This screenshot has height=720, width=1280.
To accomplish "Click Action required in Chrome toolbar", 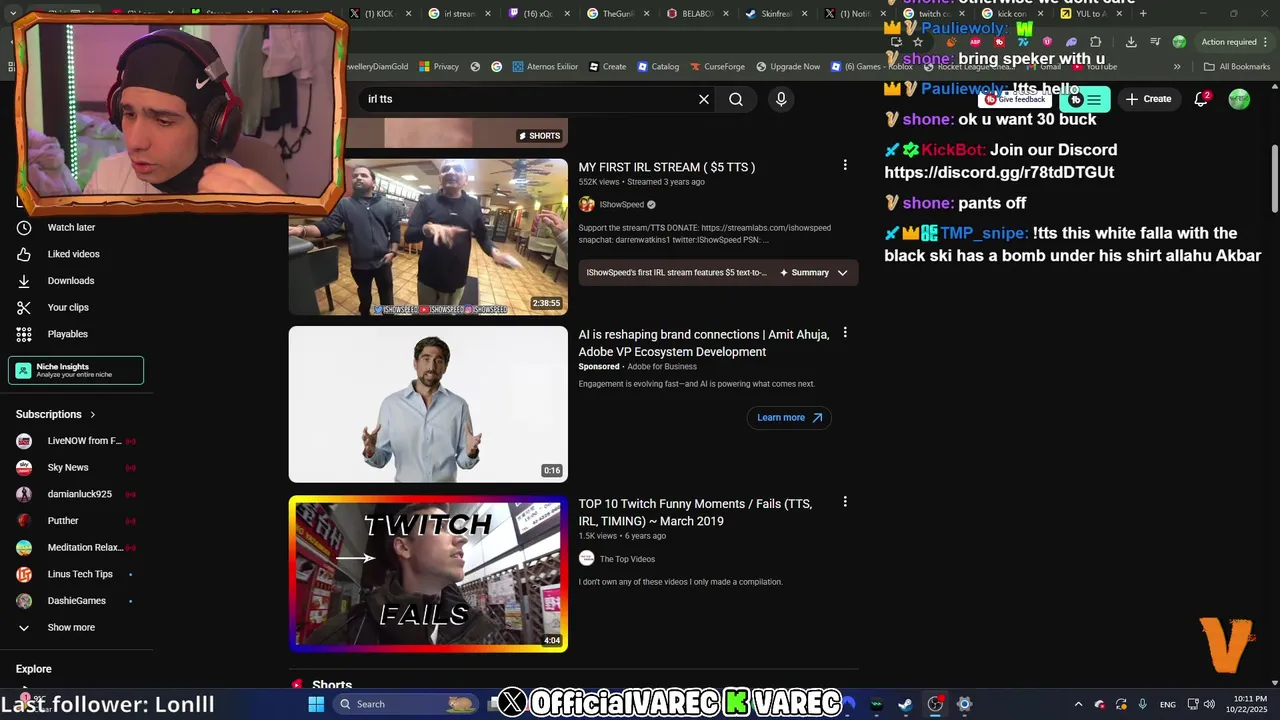I will pos(1229,42).
